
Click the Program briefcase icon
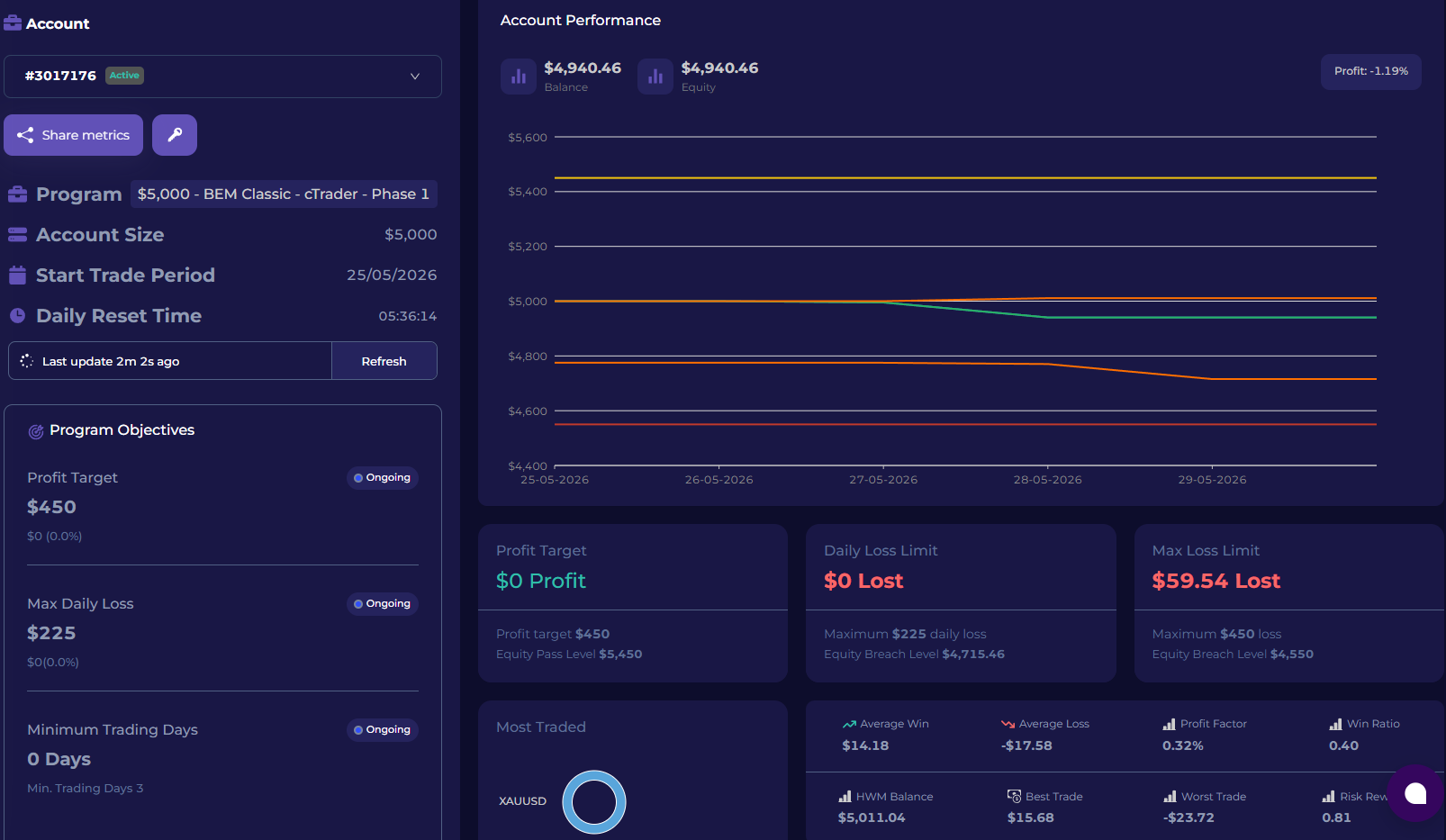tap(17, 194)
